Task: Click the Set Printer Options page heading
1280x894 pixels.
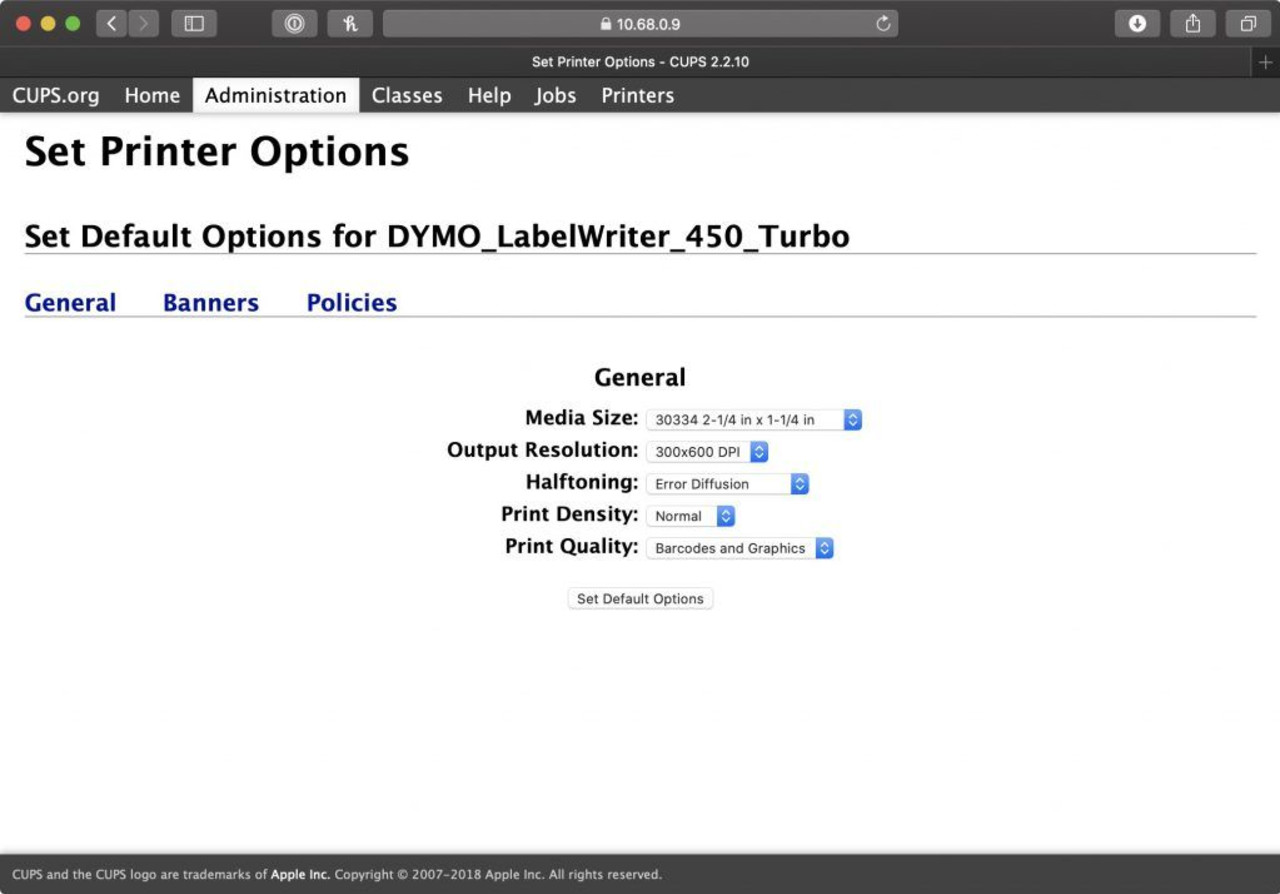Action: click(x=217, y=152)
